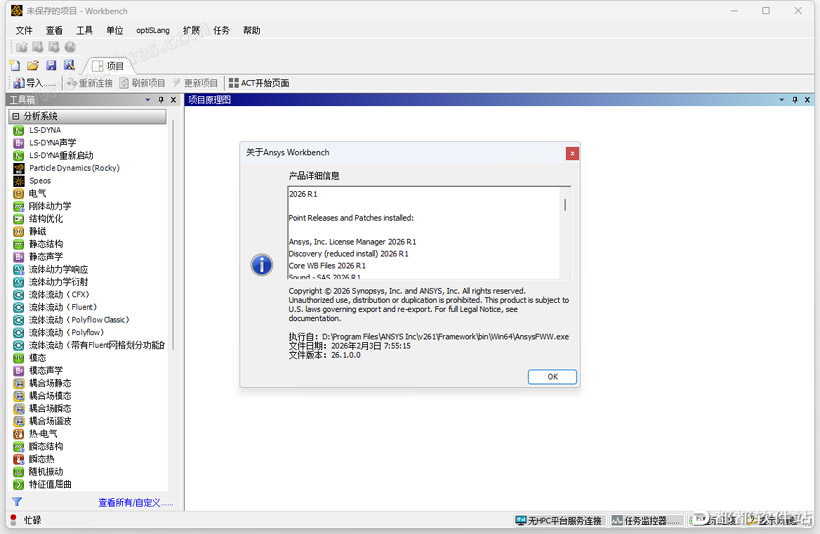Viewport: 820px width, 534px height.
Task: Click the 无HPC平台服务连接 status entry
Action: [x=559, y=520]
